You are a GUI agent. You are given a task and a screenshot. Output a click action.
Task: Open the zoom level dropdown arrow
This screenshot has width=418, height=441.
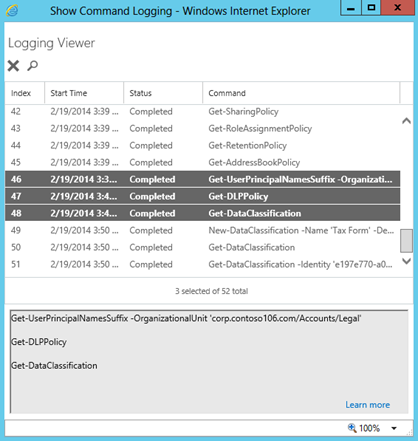394,428
